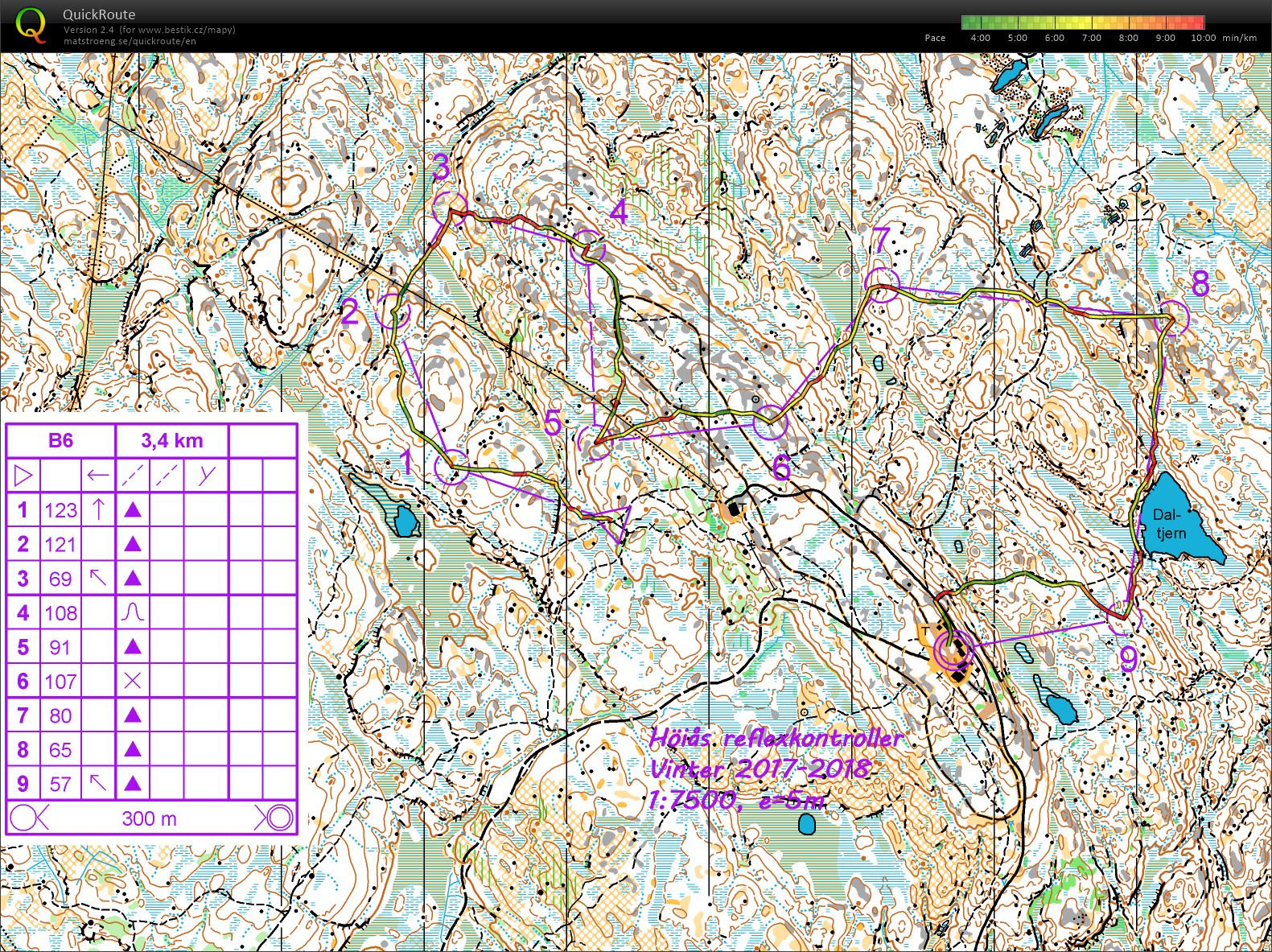The width and height of the screenshot is (1272, 952).
Task: Select control circle 8 on the map
Action: click(1171, 316)
